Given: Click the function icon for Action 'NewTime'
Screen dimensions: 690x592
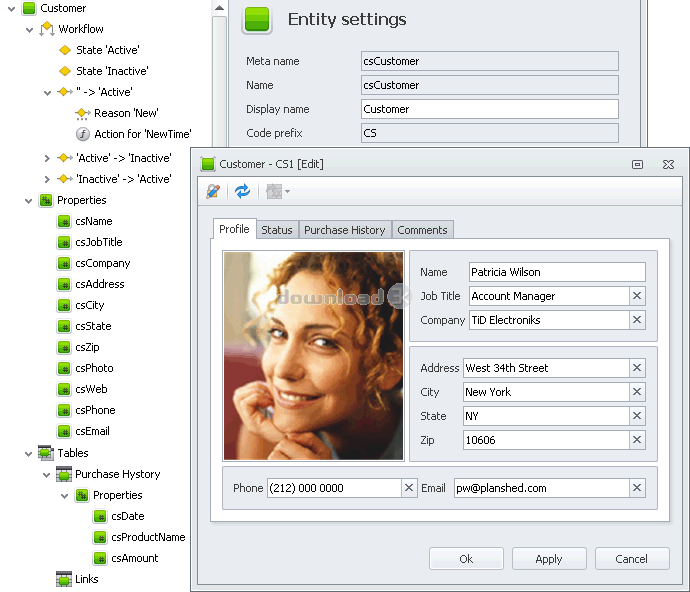Looking at the screenshot, I should (83, 134).
